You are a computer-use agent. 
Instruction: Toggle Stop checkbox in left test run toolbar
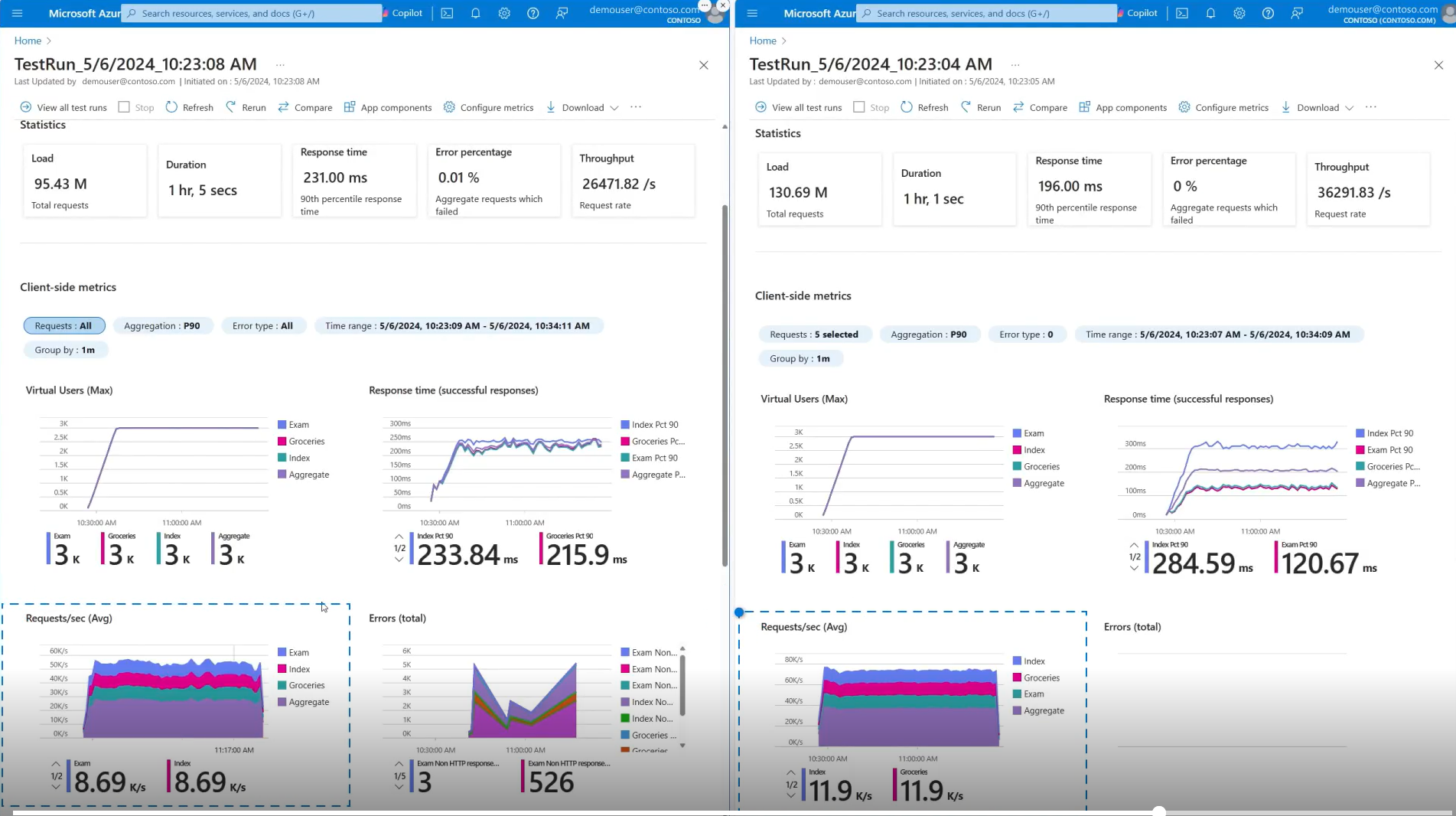(124, 107)
